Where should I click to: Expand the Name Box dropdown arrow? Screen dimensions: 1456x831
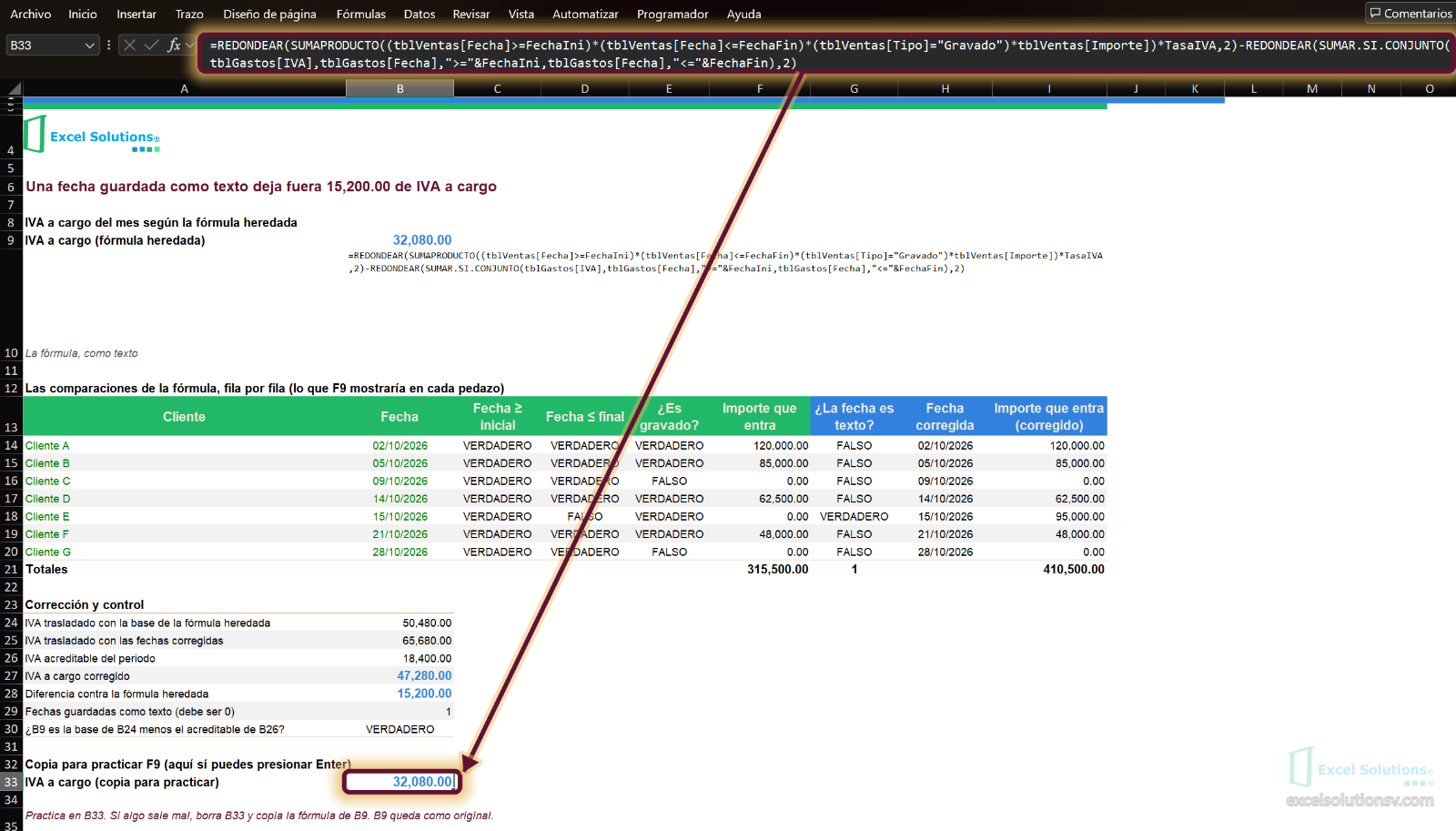[x=89, y=46]
